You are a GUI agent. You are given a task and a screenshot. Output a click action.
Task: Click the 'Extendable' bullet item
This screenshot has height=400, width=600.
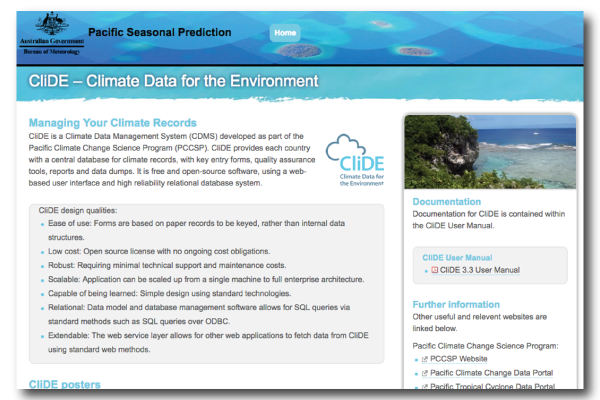click(208, 342)
